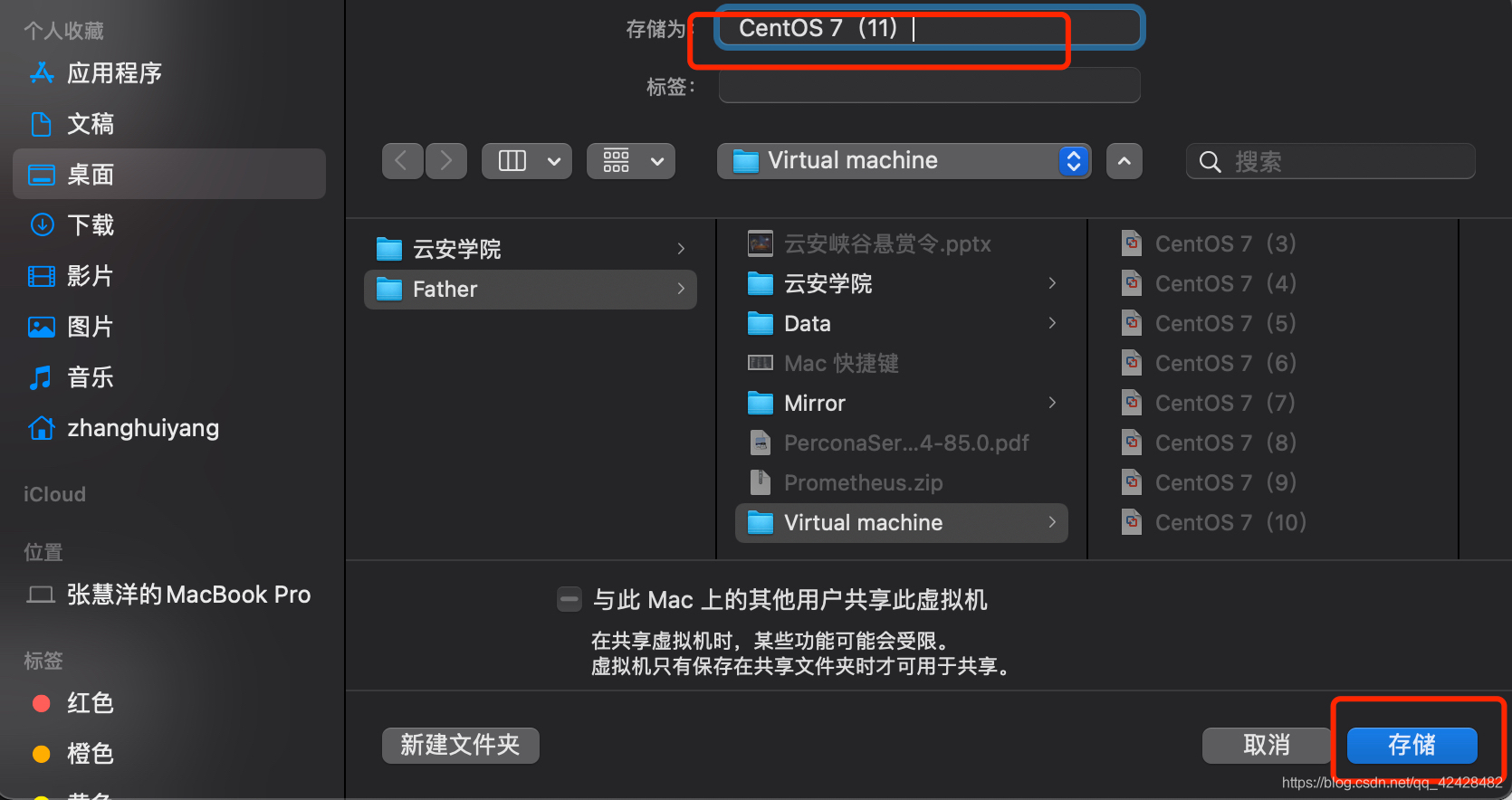Image resolution: width=1512 pixels, height=800 pixels.
Task: Open Downloads (下载) sidebar location
Action: (x=168, y=225)
